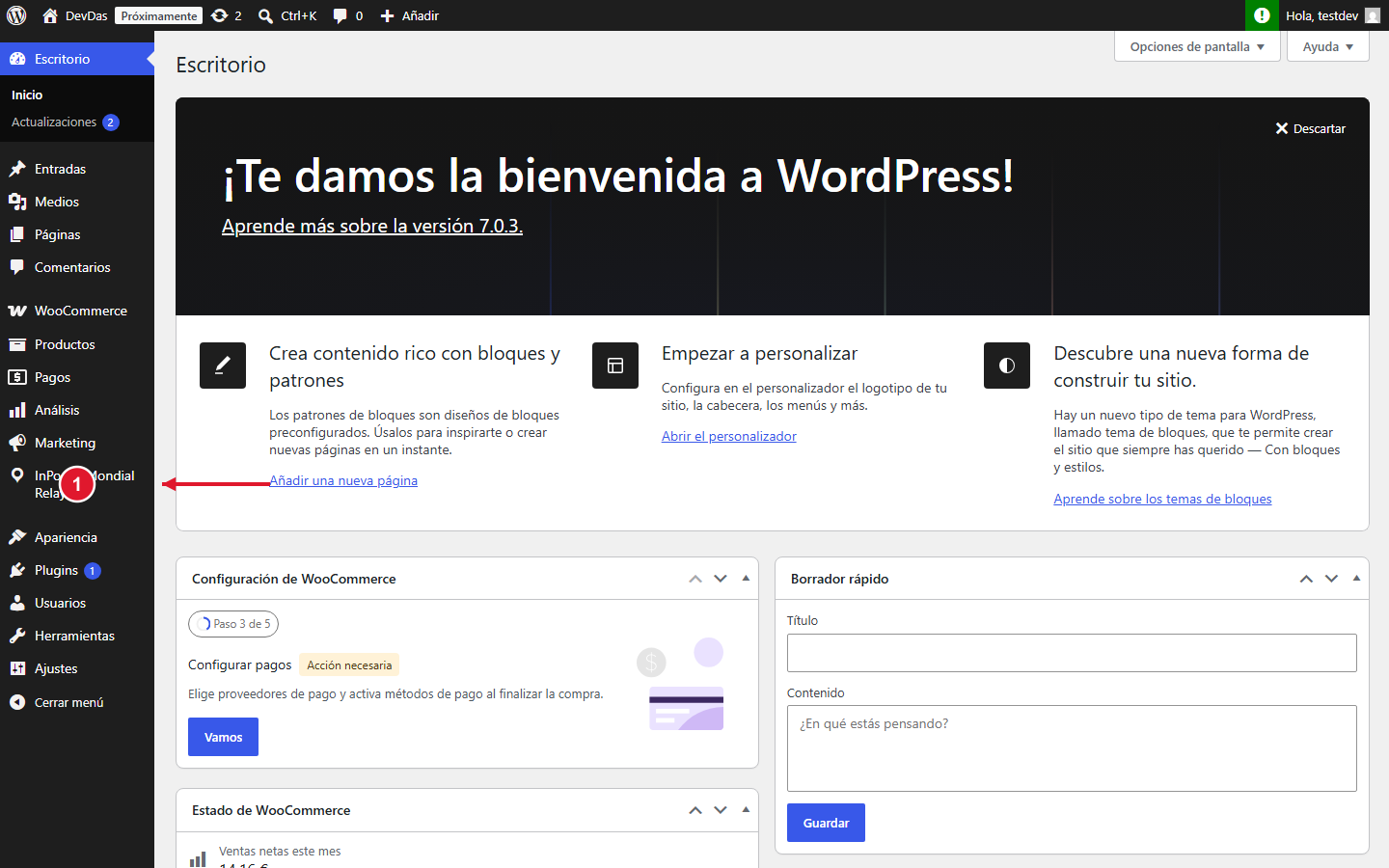The width and height of the screenshot is (1389, 868).
Task: Click the Entradas pin icon
Action: click(x=17, y=169)
